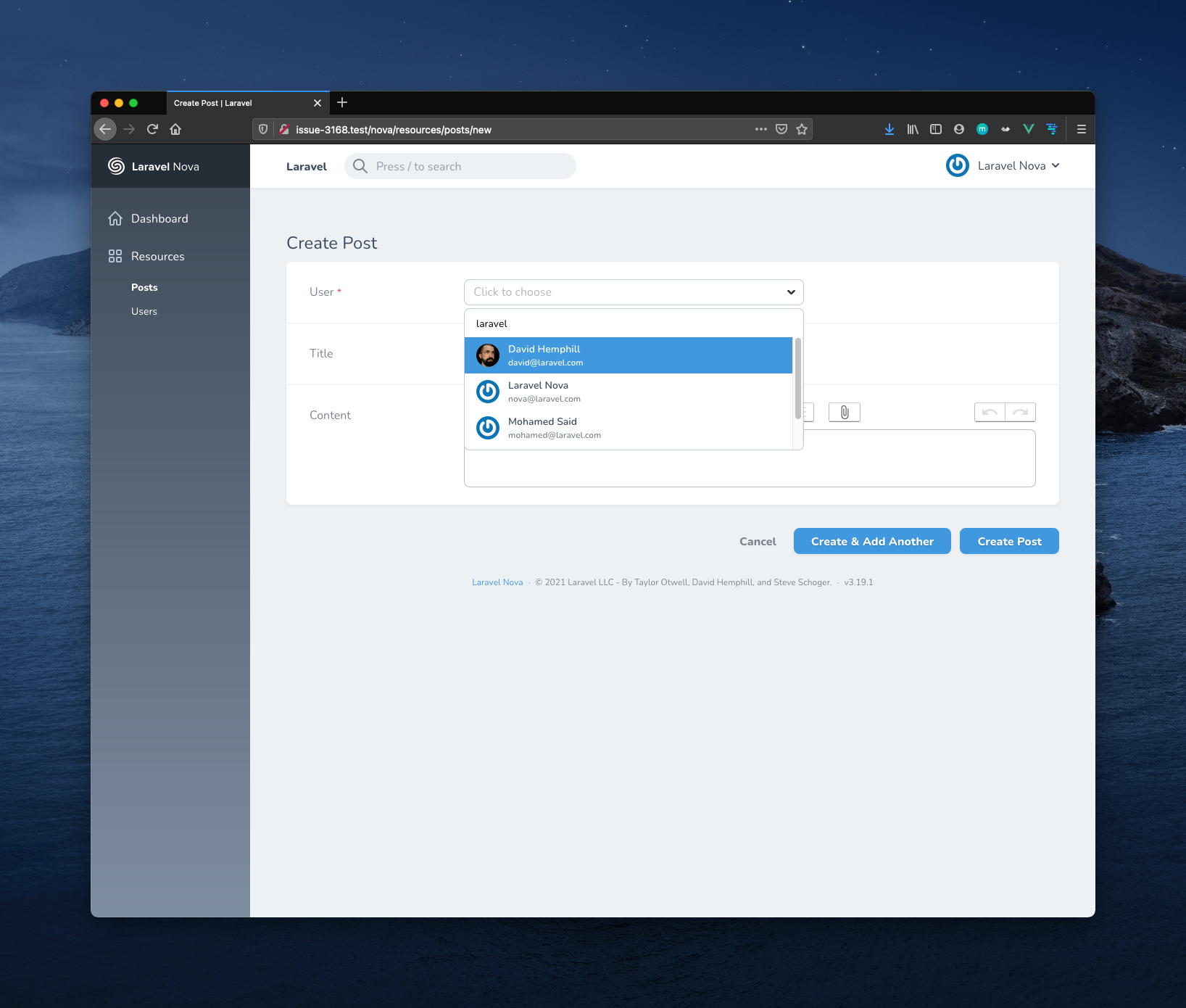Click the Cancel link below the form
This screenshot has width=1186, height=1008.
pyautogui.click(x=757, y=541)
